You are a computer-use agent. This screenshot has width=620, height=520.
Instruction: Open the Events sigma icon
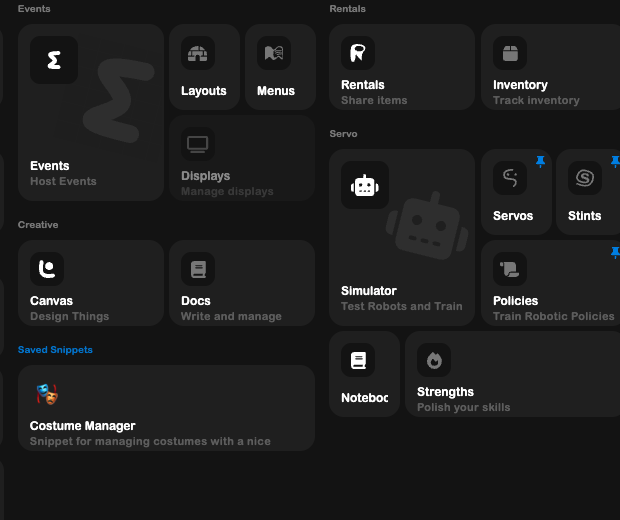(x=54, y=60)
